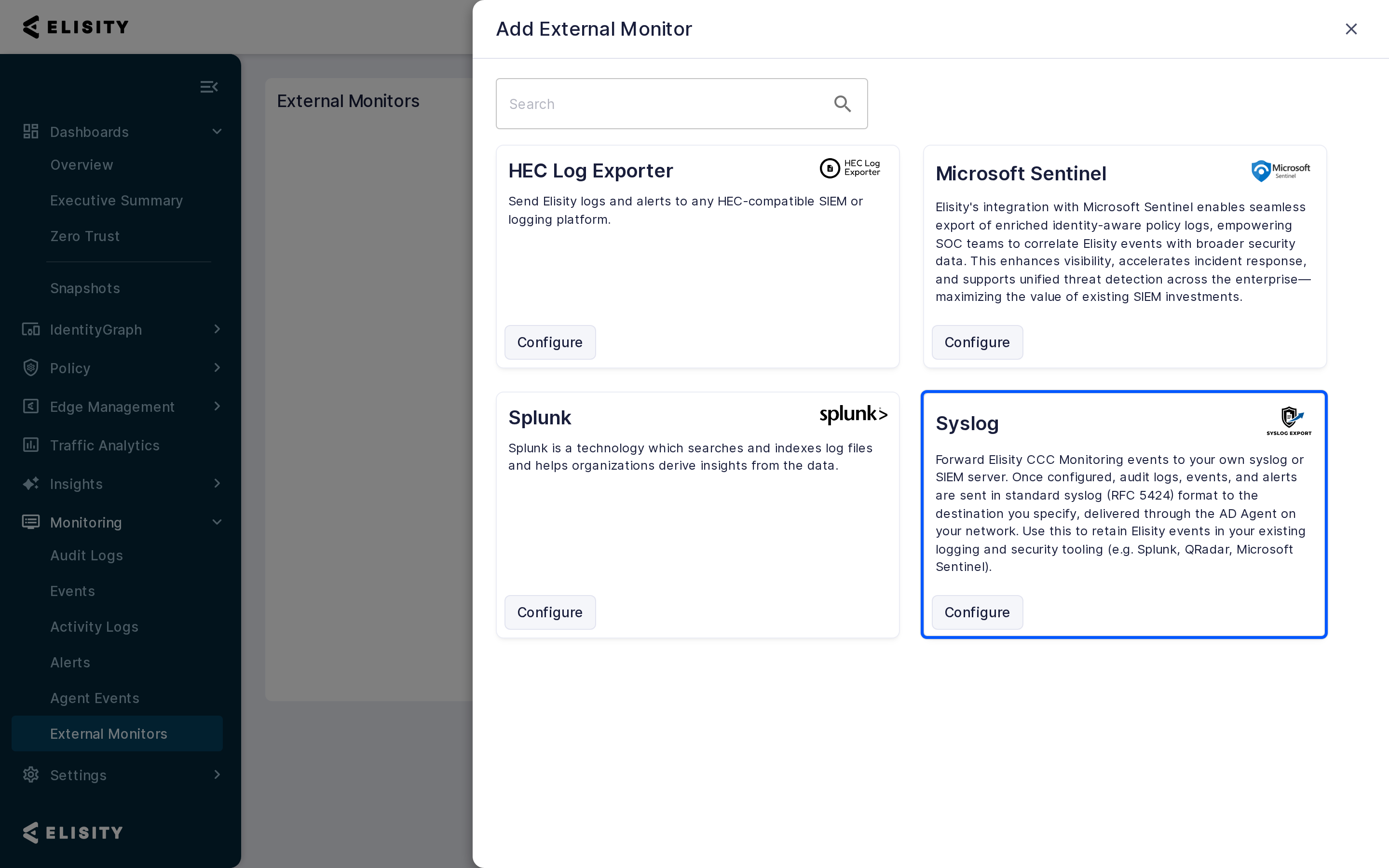The image size is (1389, 868).
Task: Click the Splunk card title
Action: [540, 417]
